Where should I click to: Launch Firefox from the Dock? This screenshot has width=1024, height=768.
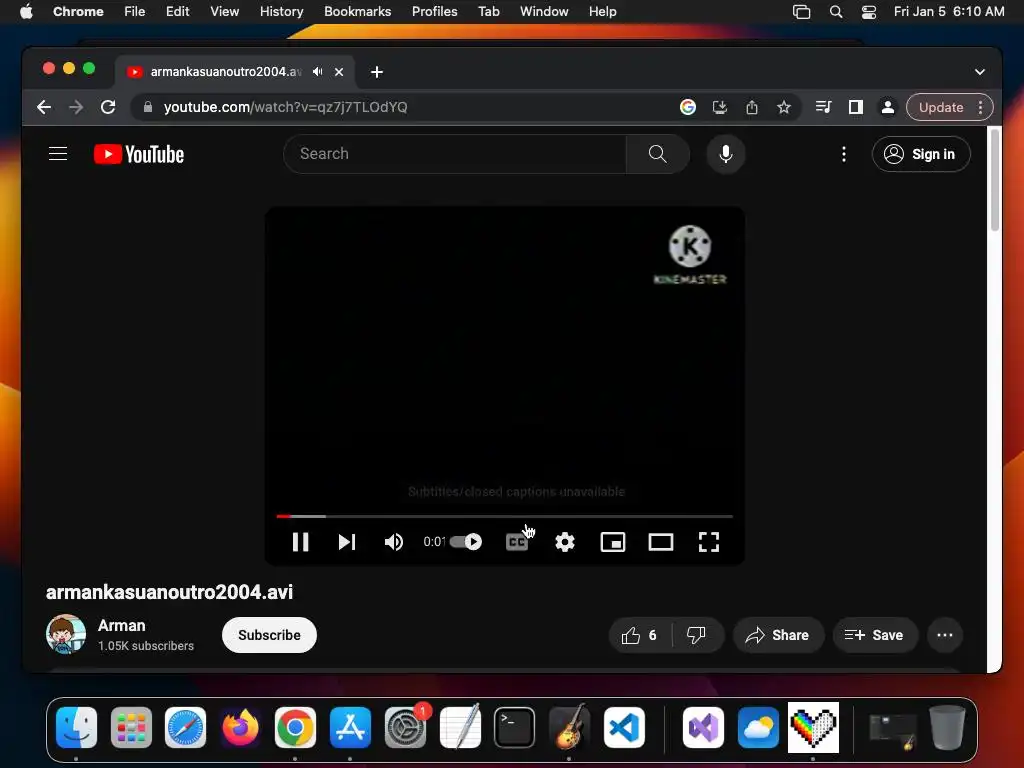click(240, 727)
